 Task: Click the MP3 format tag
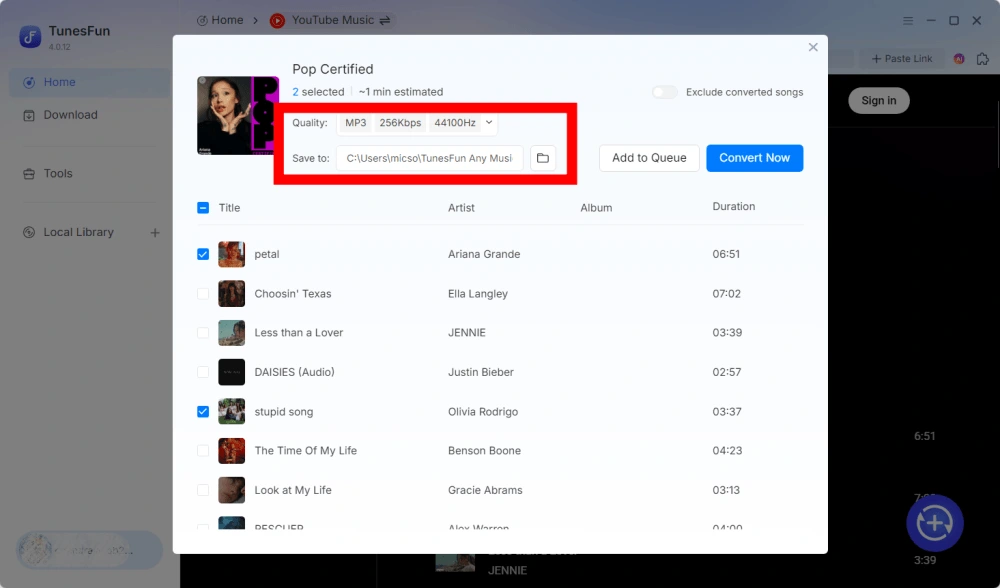pyautogui.click(x=355, y=122)
